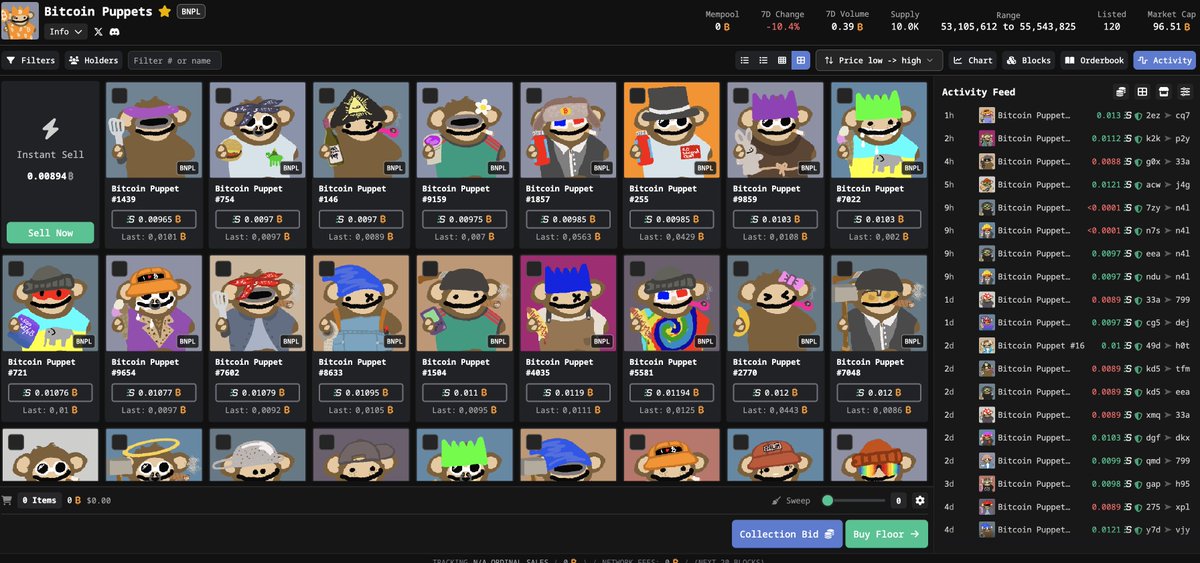1200x563 pixels.
Task: Click the BNPL tag on Puppet #7022 card
Action: pos(912,168)
